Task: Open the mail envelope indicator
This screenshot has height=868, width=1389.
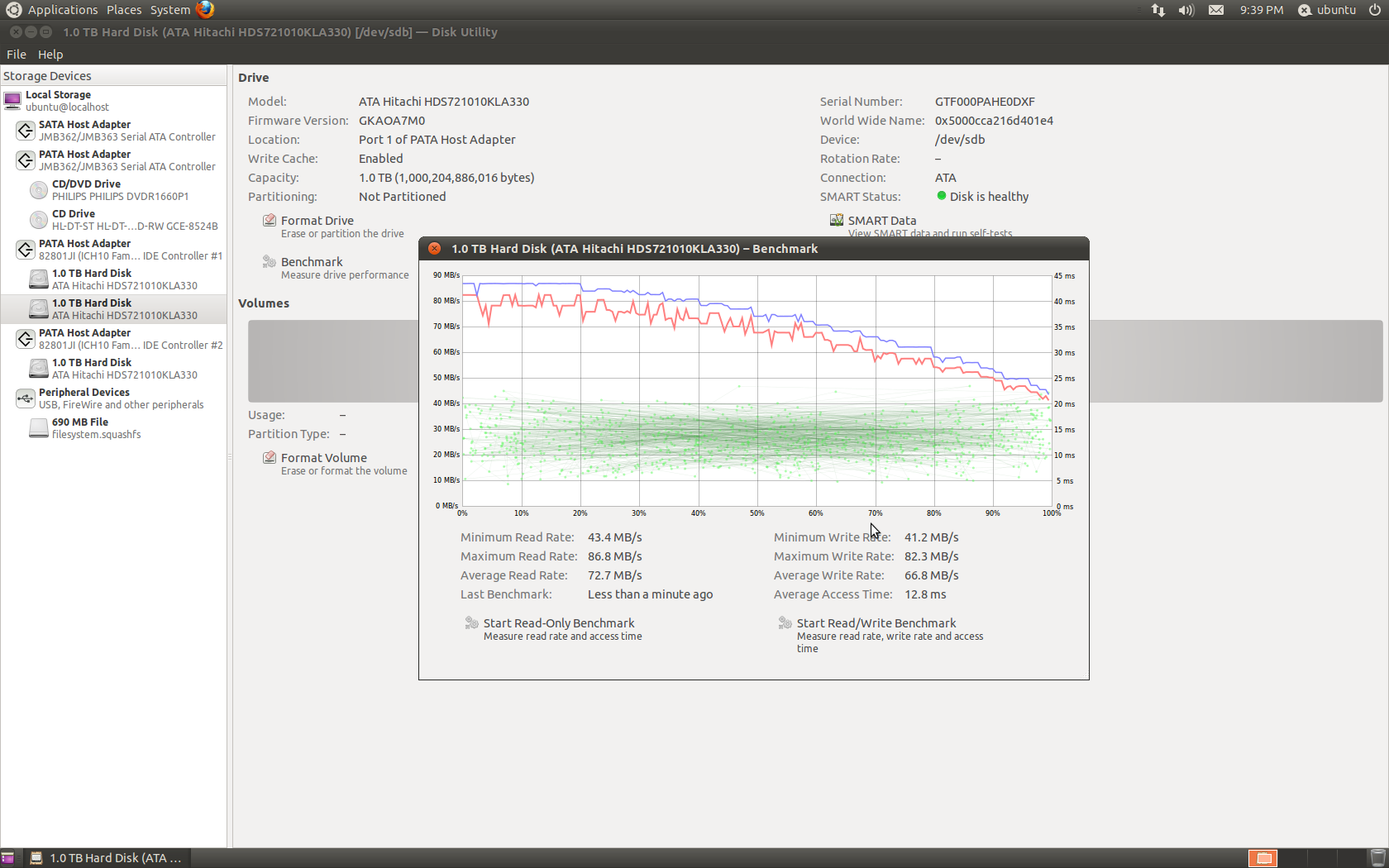Action: (1216, 10)
